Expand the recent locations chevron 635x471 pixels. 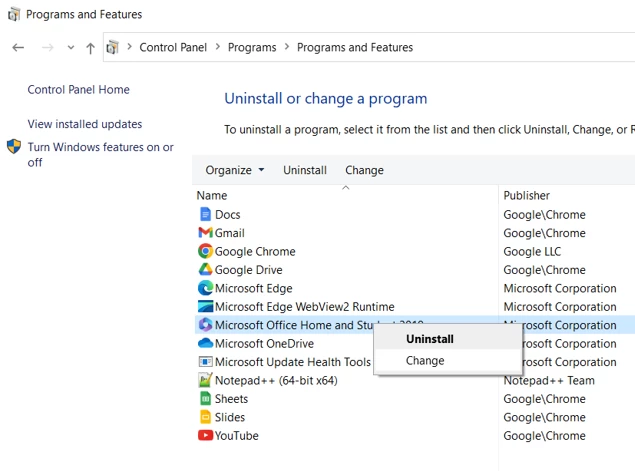(71, 48)
